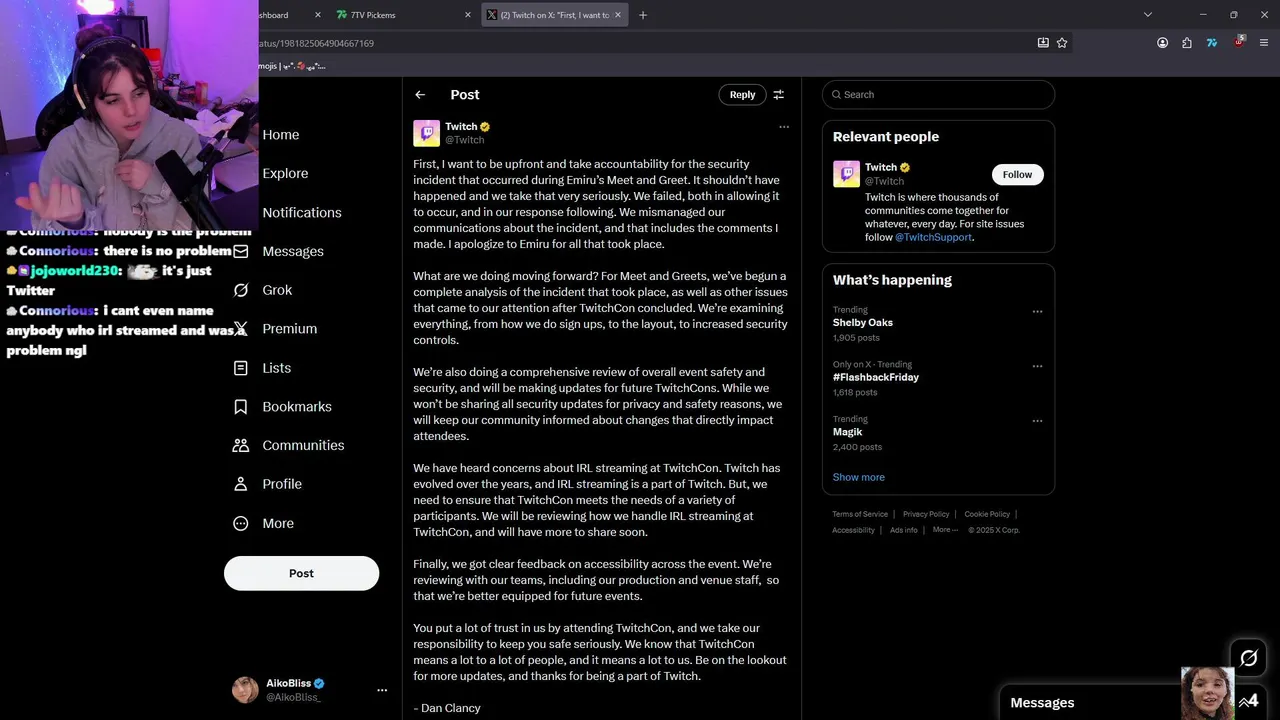Click the @Twitch handle under the post author
This screenshot has height=720, width=1280.
click(464, 140)
